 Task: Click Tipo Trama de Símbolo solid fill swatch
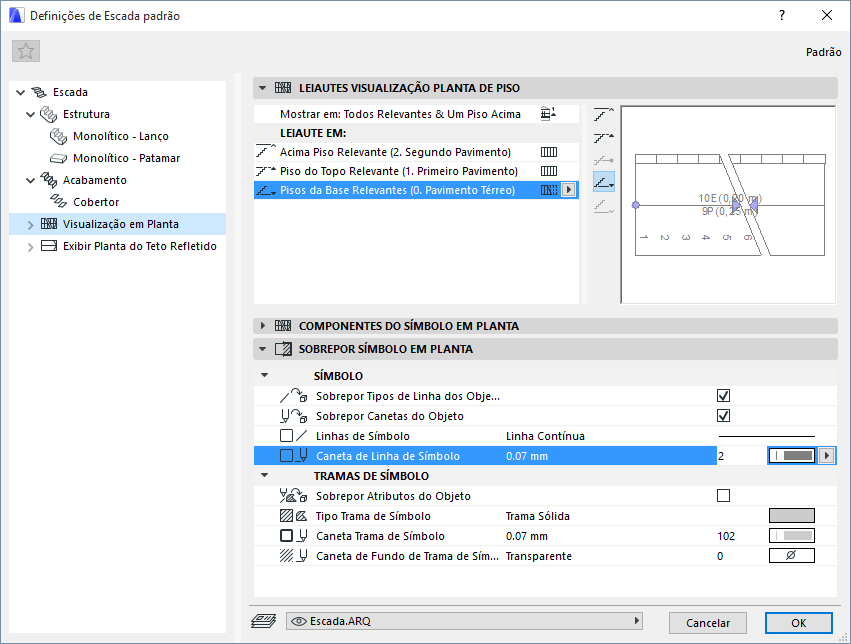click(x=792, y=516)
